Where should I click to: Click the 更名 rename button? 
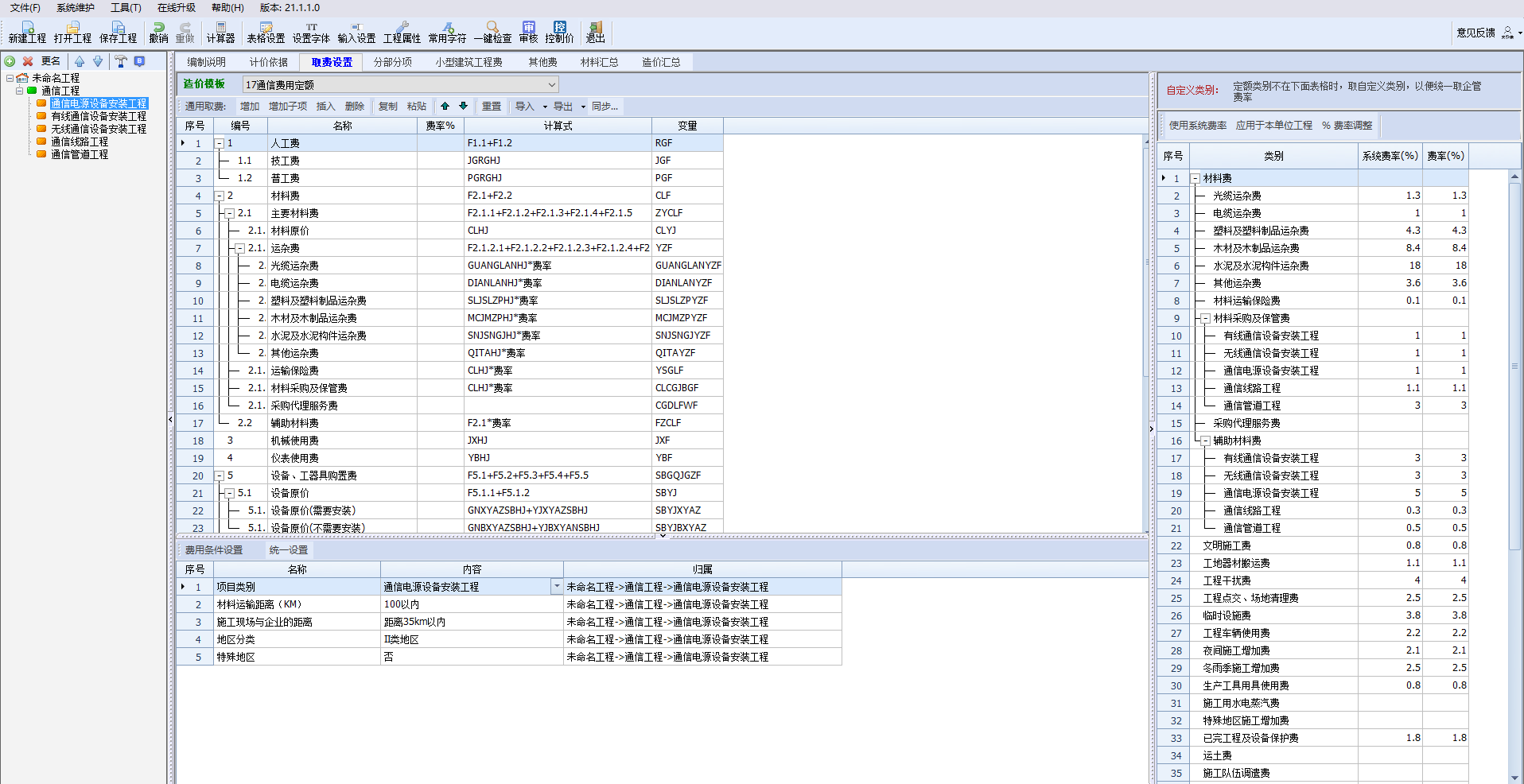click(51, 61)
